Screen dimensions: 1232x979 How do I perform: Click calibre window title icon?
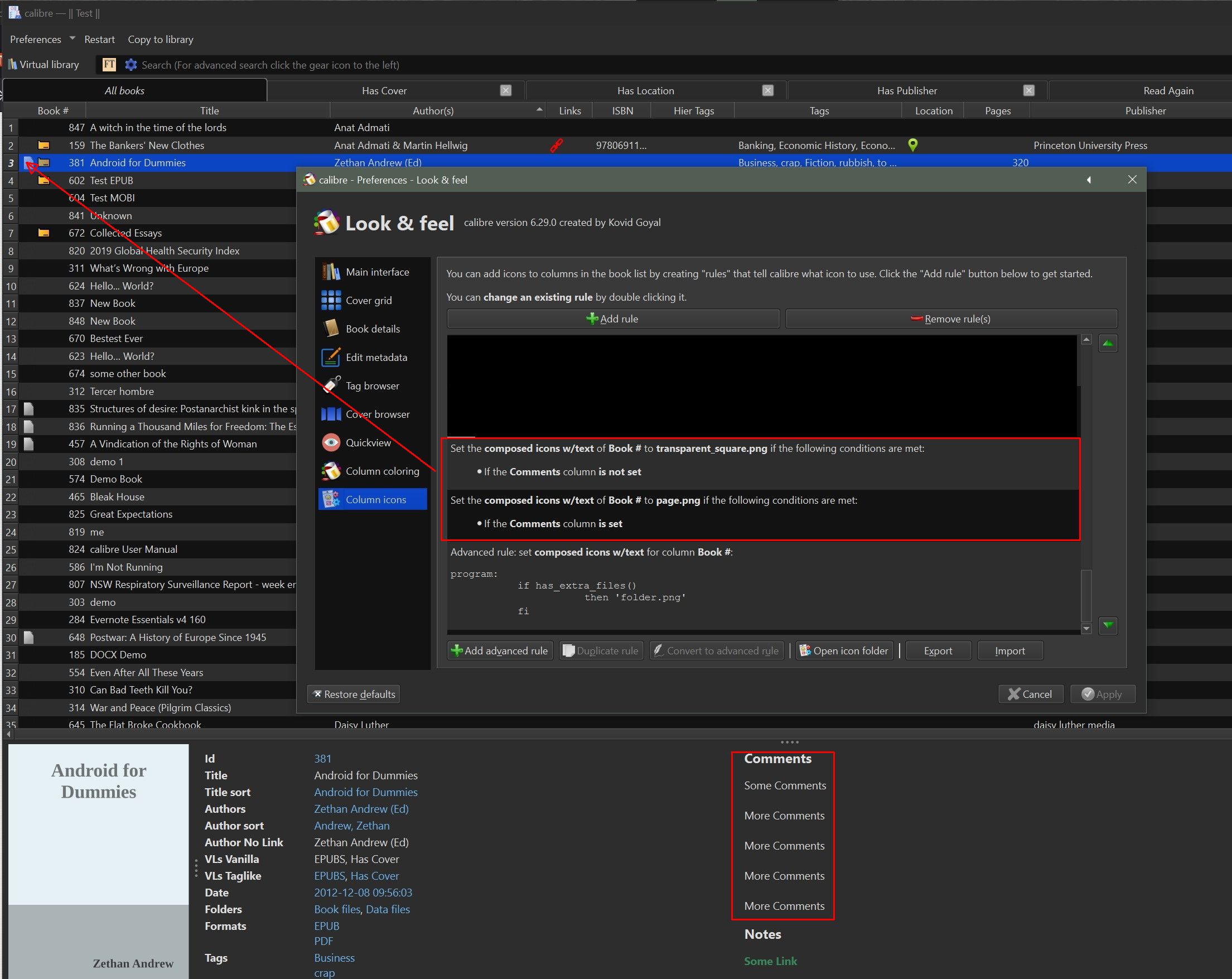(x=15, y=13)
